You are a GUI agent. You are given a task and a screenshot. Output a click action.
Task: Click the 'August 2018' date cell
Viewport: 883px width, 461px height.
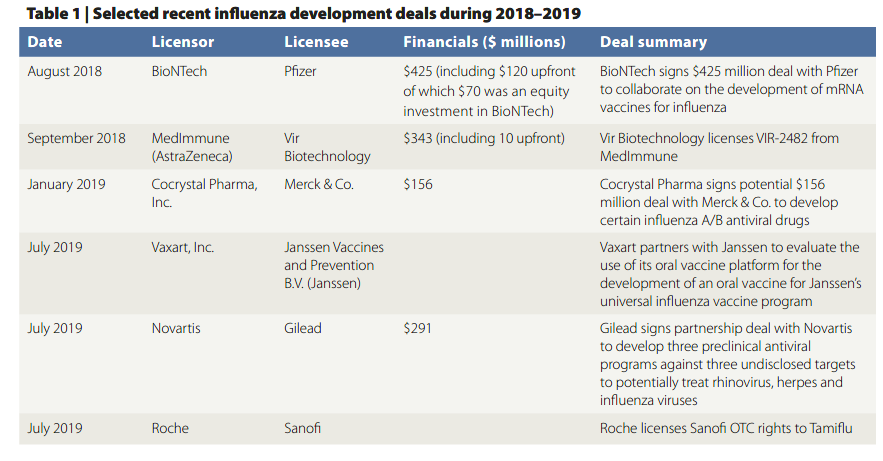pos(64,72)
